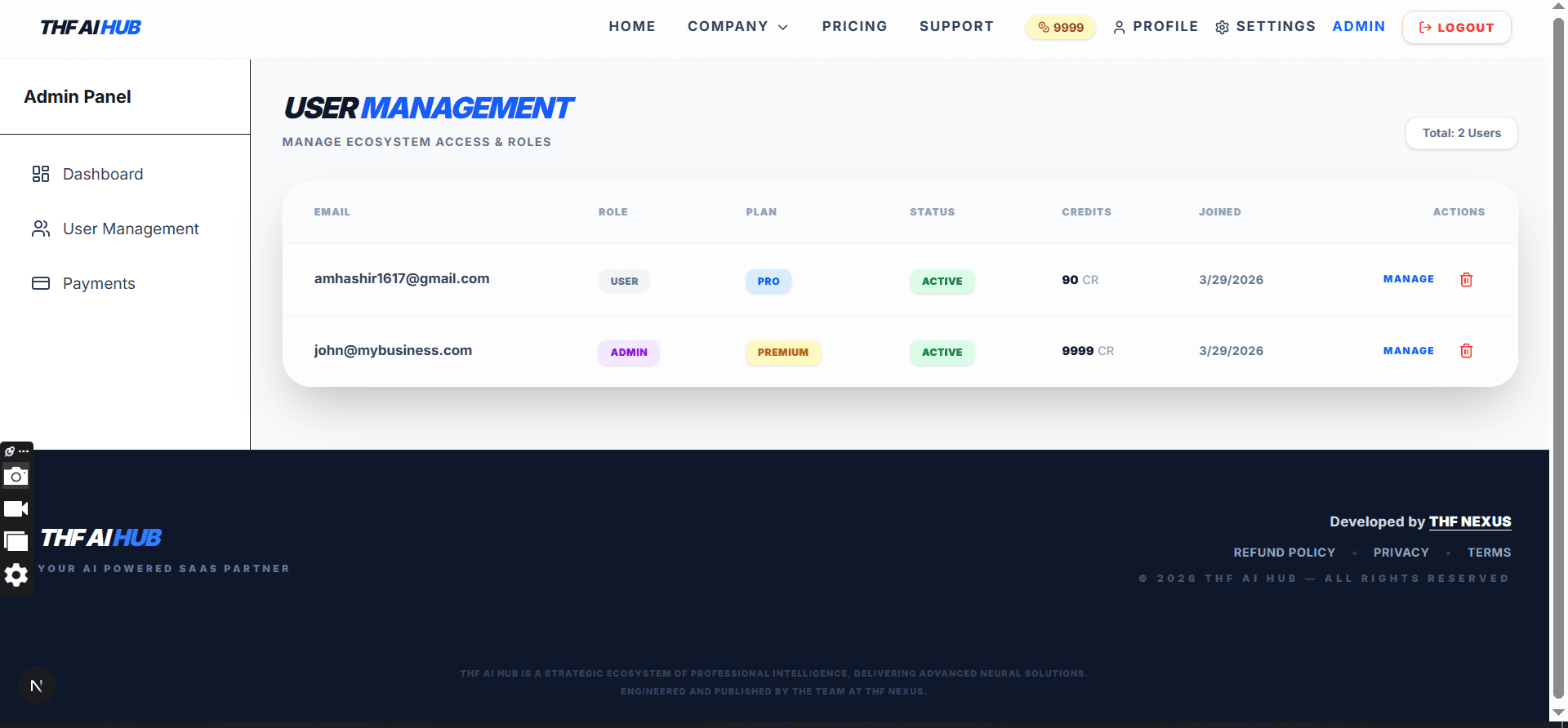Click the round N dev tools badge
Viewport: 1568px width, 728px height.
click(x=37, y=686)
